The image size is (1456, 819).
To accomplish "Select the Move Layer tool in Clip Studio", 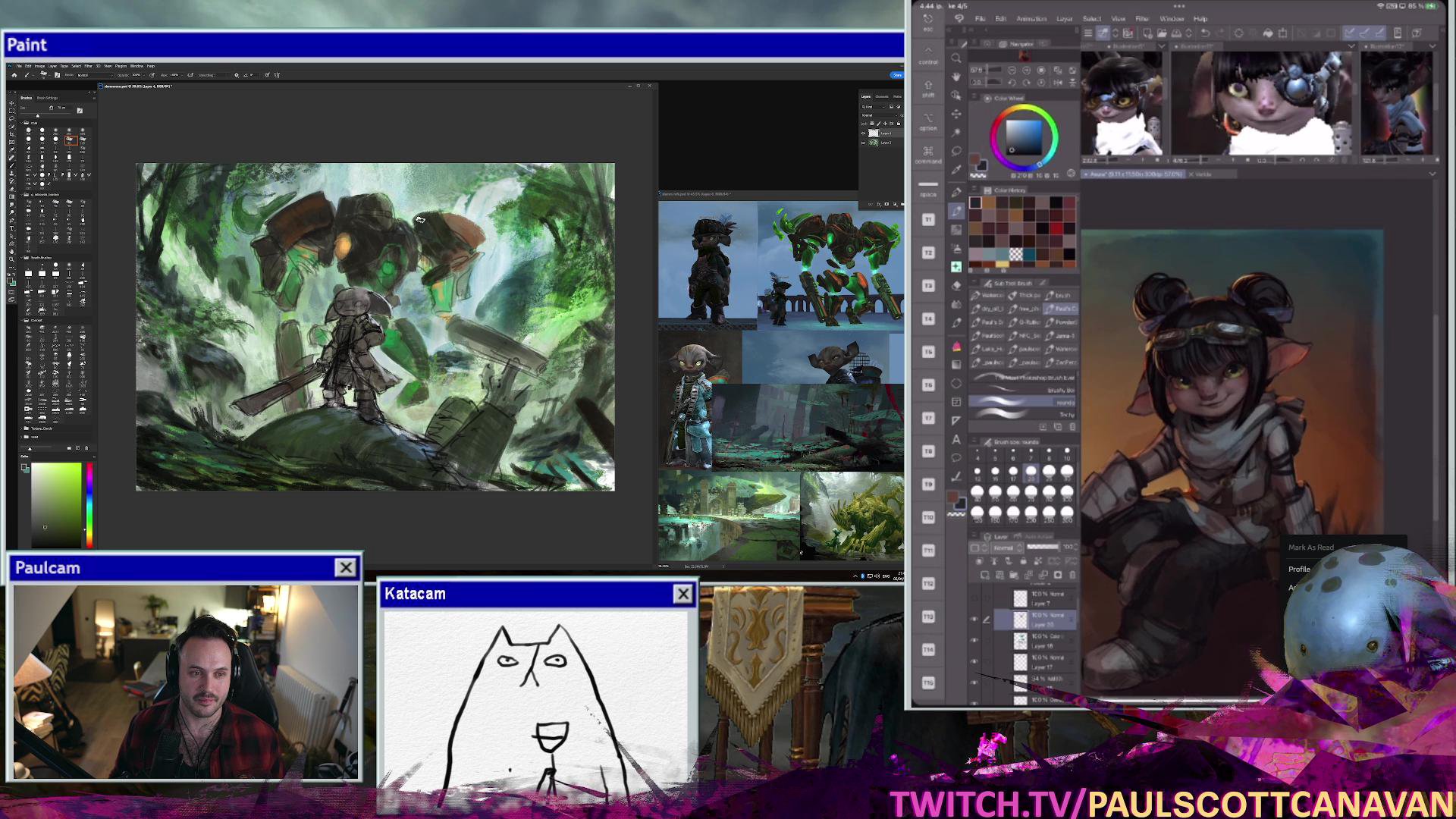I will tap(956, 114).
